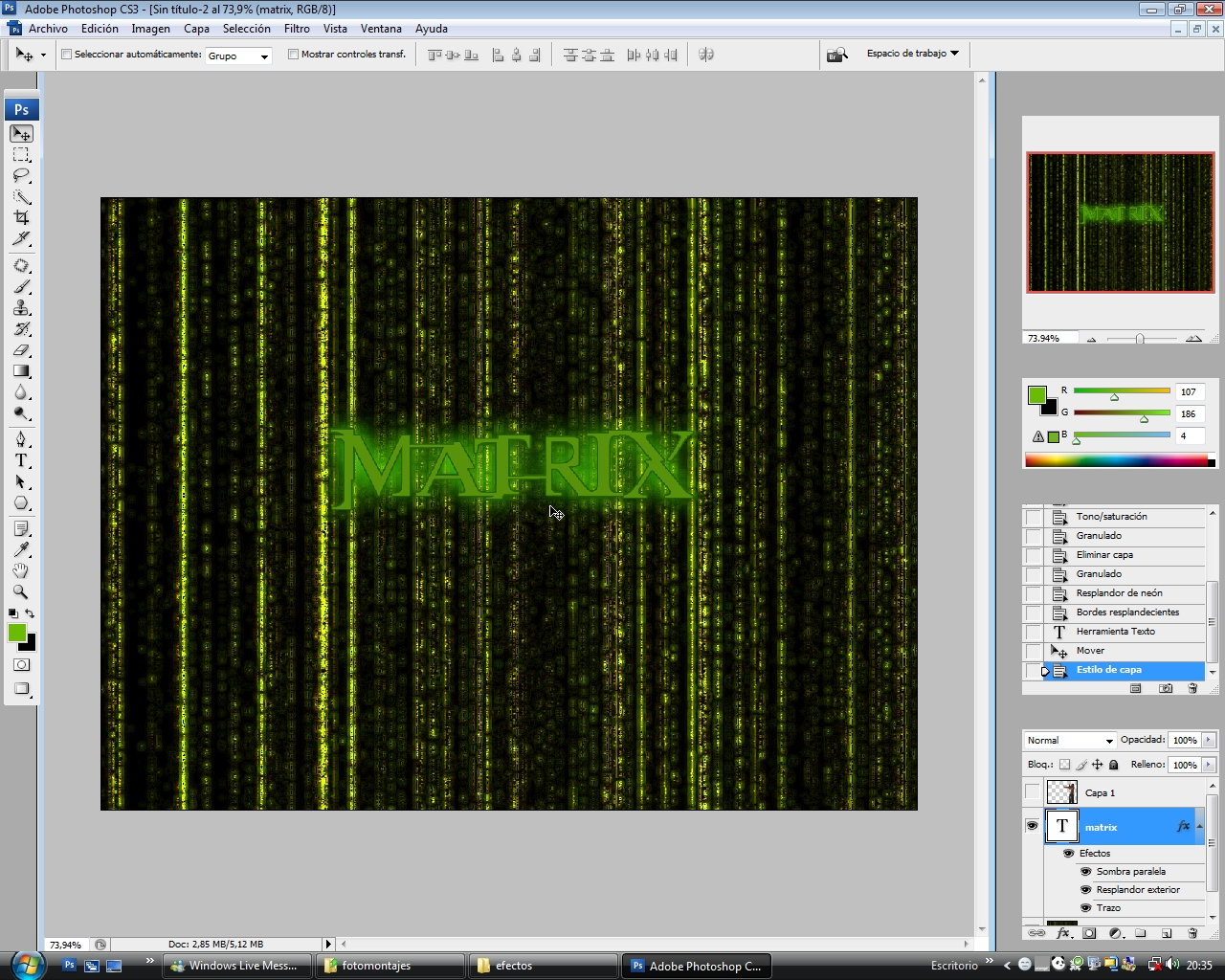This screenshot has width=1225, height=980.
Task: Toggle visibility of the matrix text layer
Action: 1032,826
